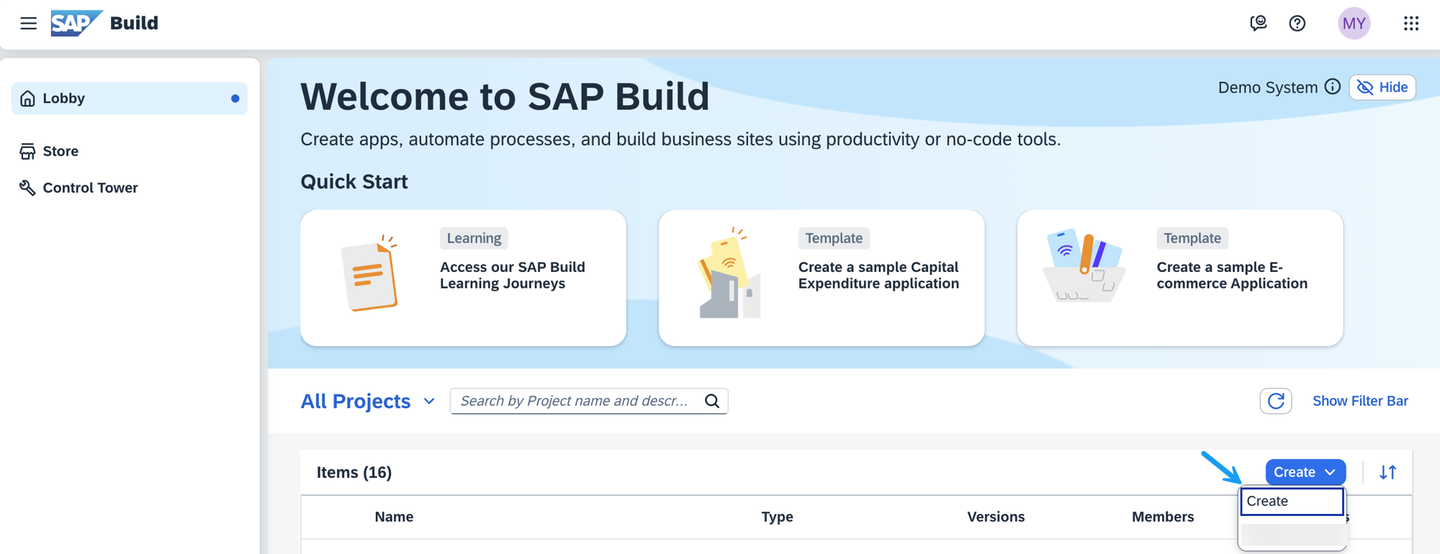This screenshot has width=1440, height=554.
Task: Click the search magnifier icon
Action: 712,401
